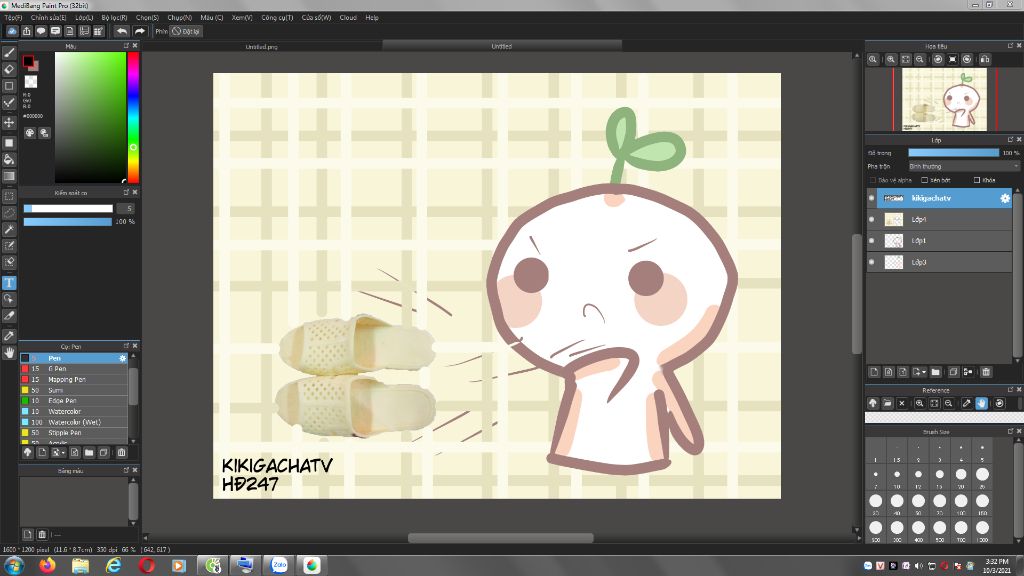Screen dimensions: 1024x576
Task: Select the transparent color swatch
Action: [31, 82]
